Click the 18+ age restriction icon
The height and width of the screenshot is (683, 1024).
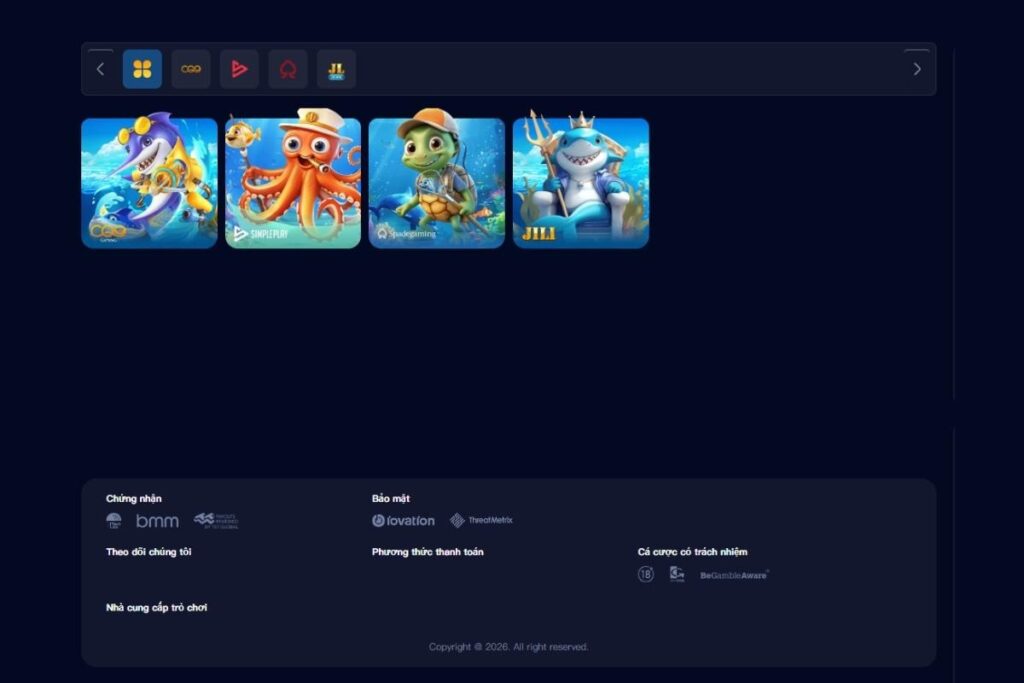click(646, 574)
